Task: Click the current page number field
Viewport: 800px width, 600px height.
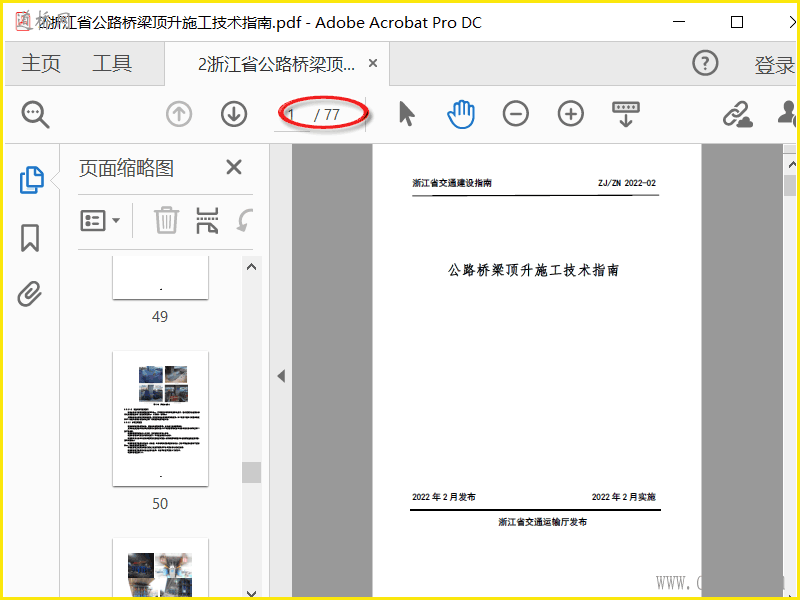Action: pos(294,115)
